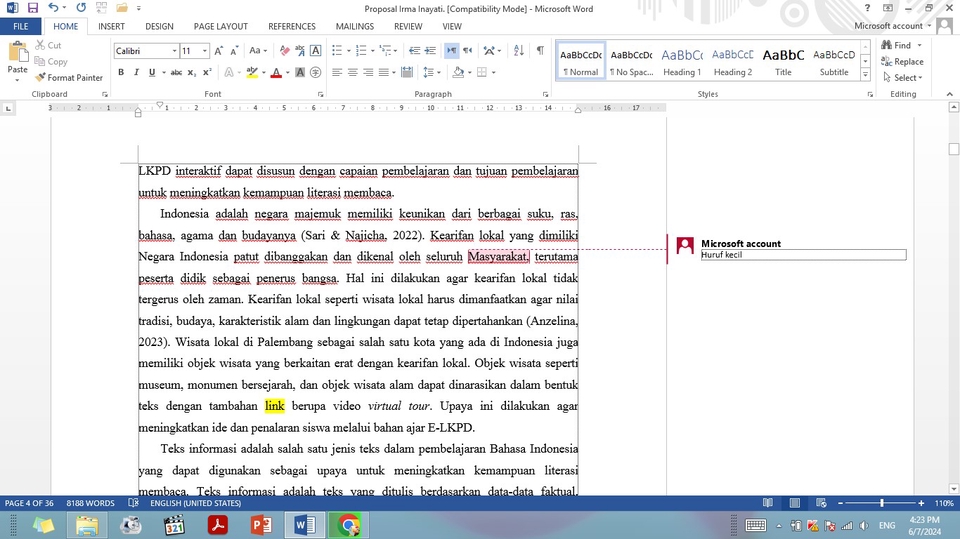Apply the Heading 1 style
Viewport: 960px width, 539px height.
pos(682,62)
